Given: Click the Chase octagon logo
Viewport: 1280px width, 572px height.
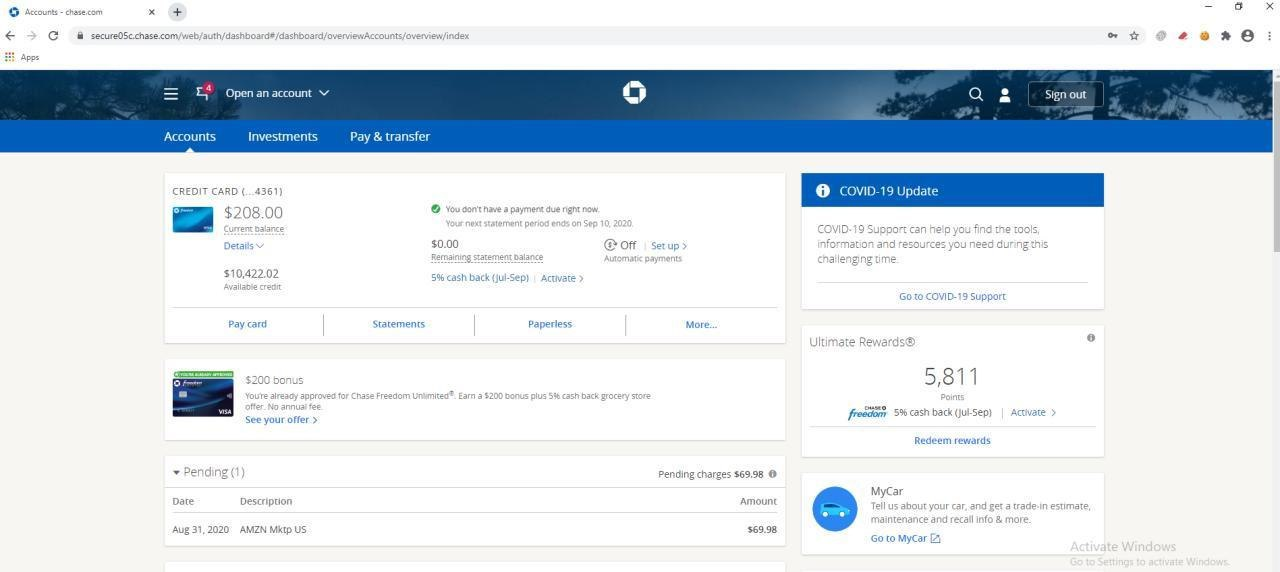Looking at the screenshot, I should coord(634,93).
